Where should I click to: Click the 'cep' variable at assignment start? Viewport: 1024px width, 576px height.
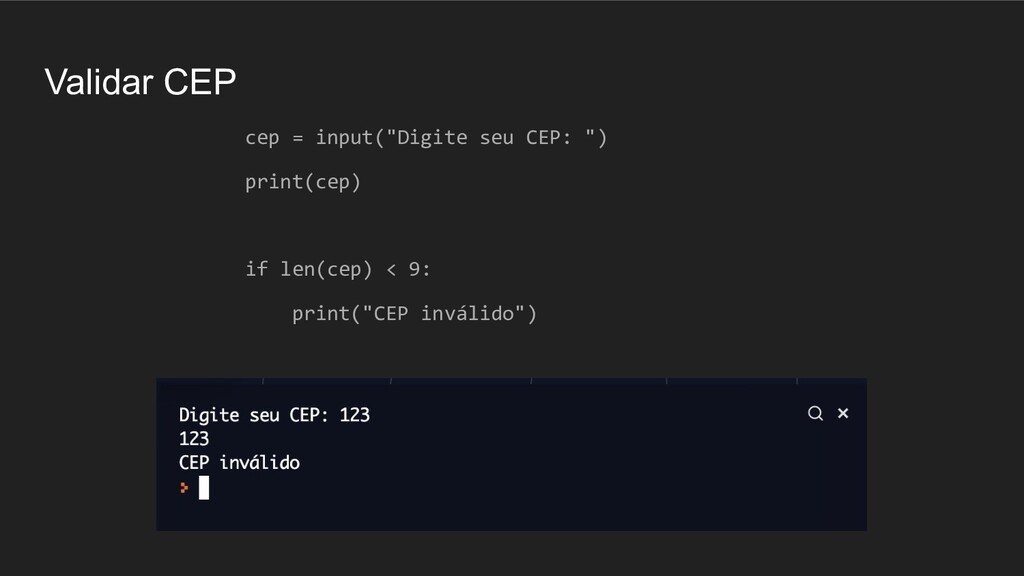coord(262,139)
